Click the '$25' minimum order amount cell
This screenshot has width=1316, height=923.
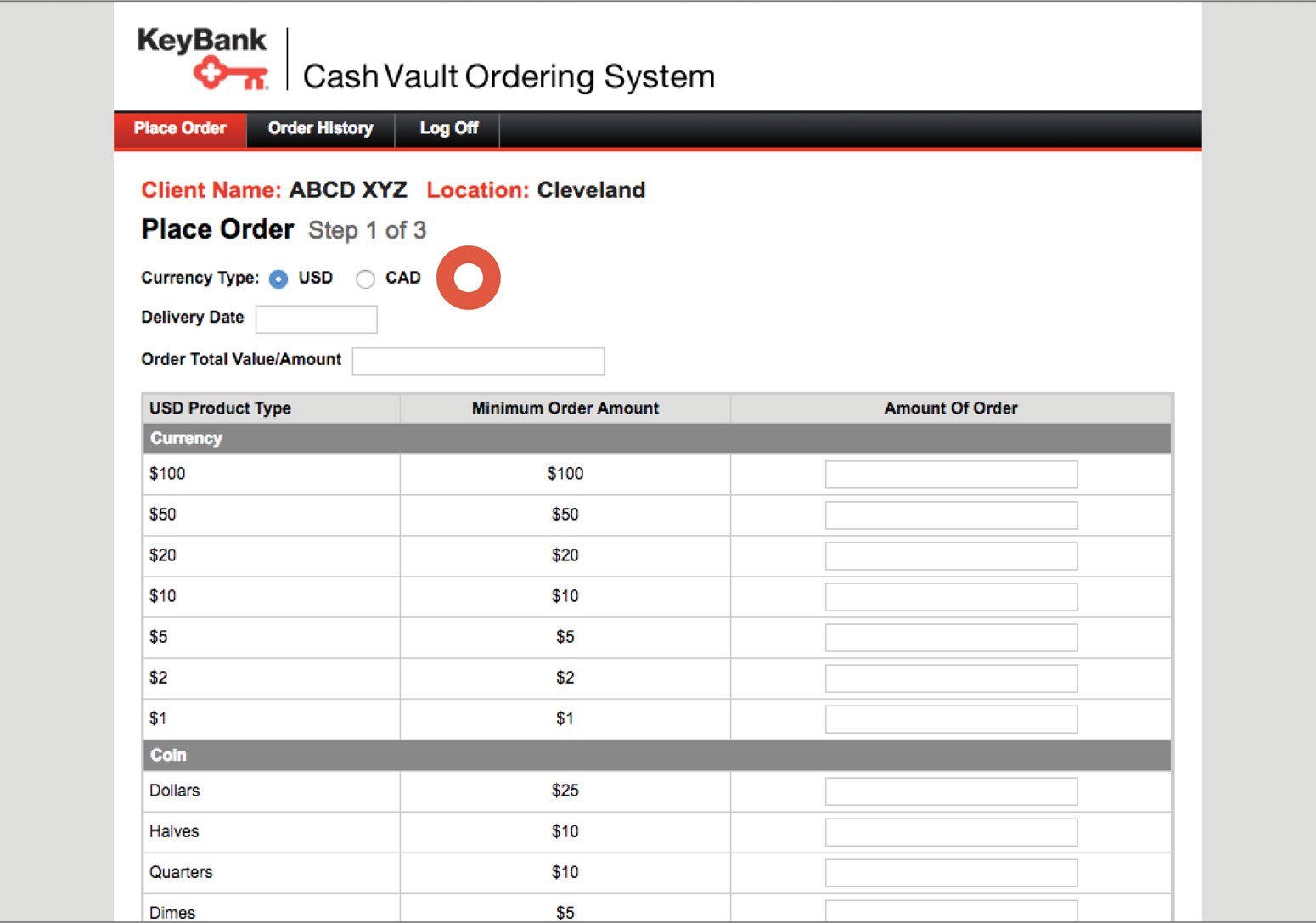click(x=565, y=791)
